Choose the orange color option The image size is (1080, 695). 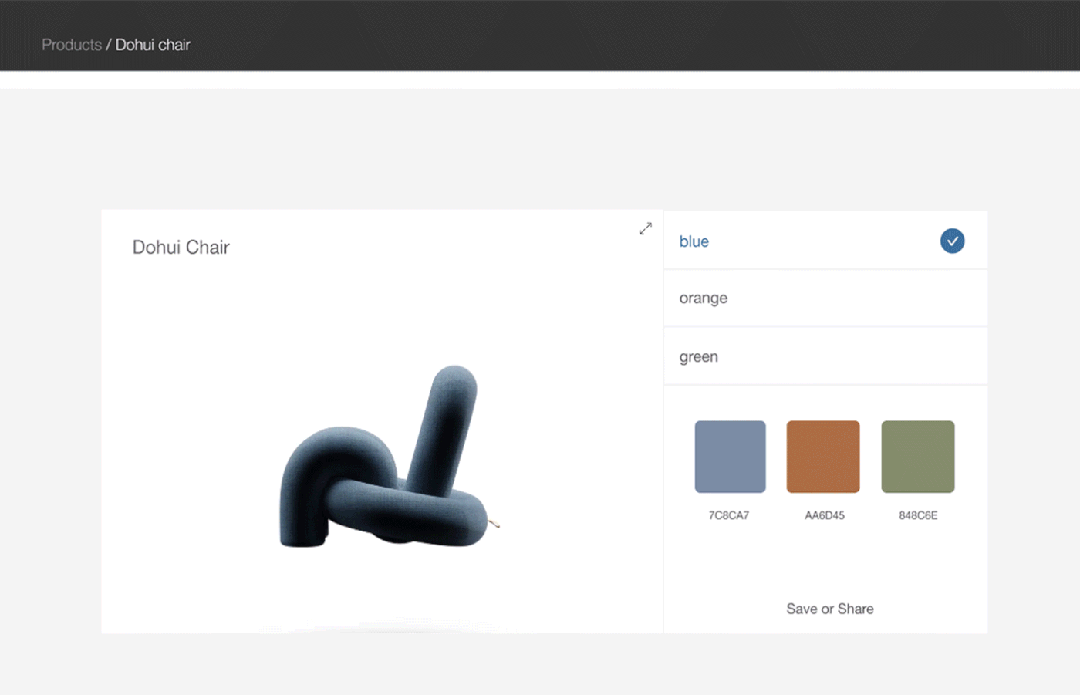click(825, 298)
